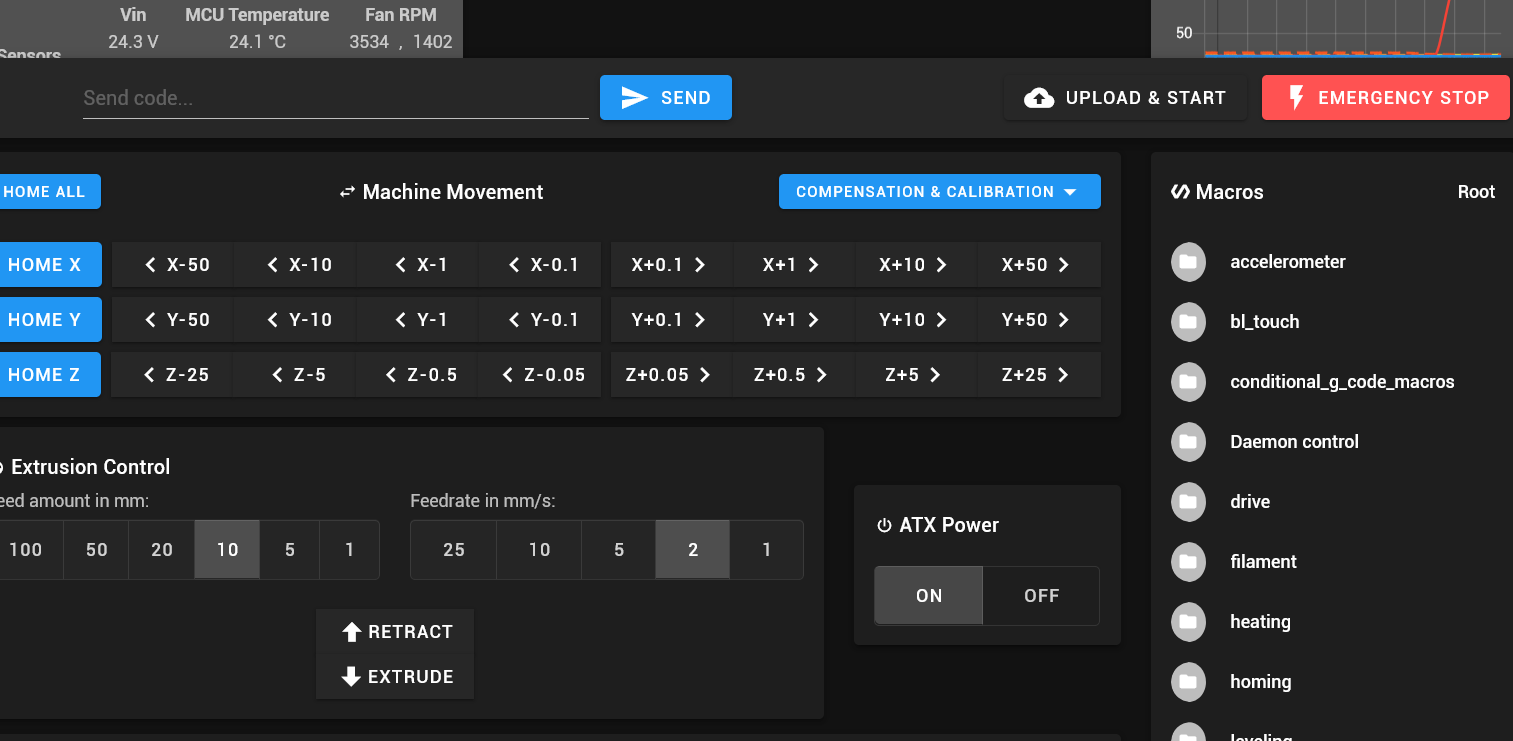This screenshot has width=1513, height=741.
Task: Move X axis by +10
Action: tap(916, 265)
